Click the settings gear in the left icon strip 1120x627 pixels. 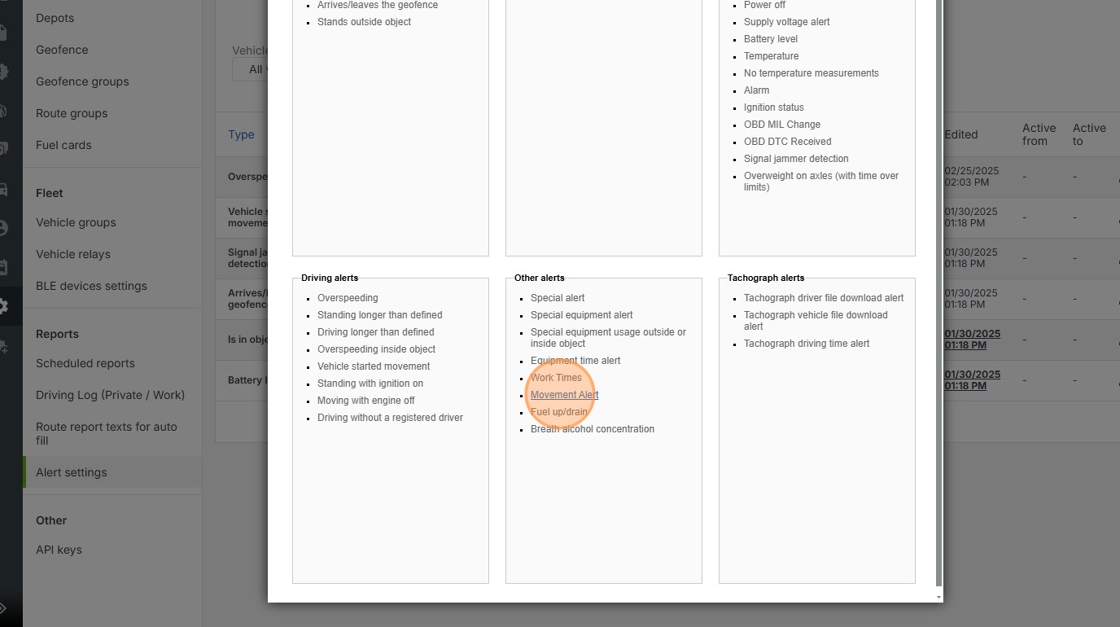coord(4,306)
